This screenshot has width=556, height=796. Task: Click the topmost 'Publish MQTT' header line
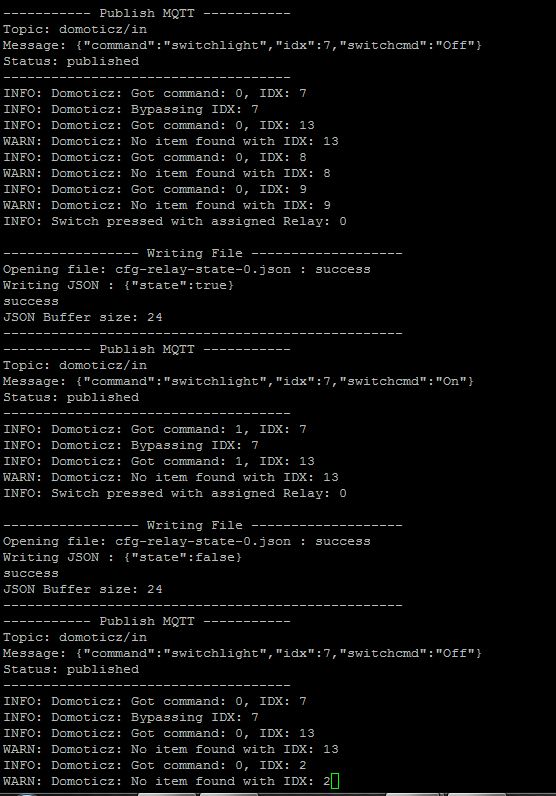point(147,13)
